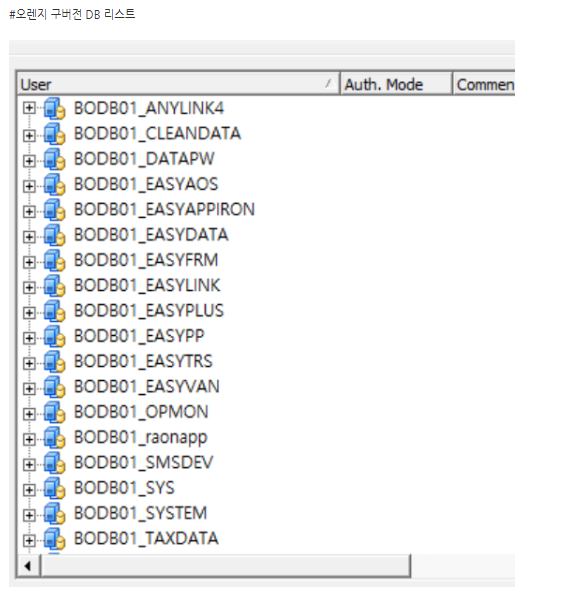Select the BODB01_EASYAOS user name
Image resolution: width=577 pixels, height=592 pixels.
(x=146, y=185)
